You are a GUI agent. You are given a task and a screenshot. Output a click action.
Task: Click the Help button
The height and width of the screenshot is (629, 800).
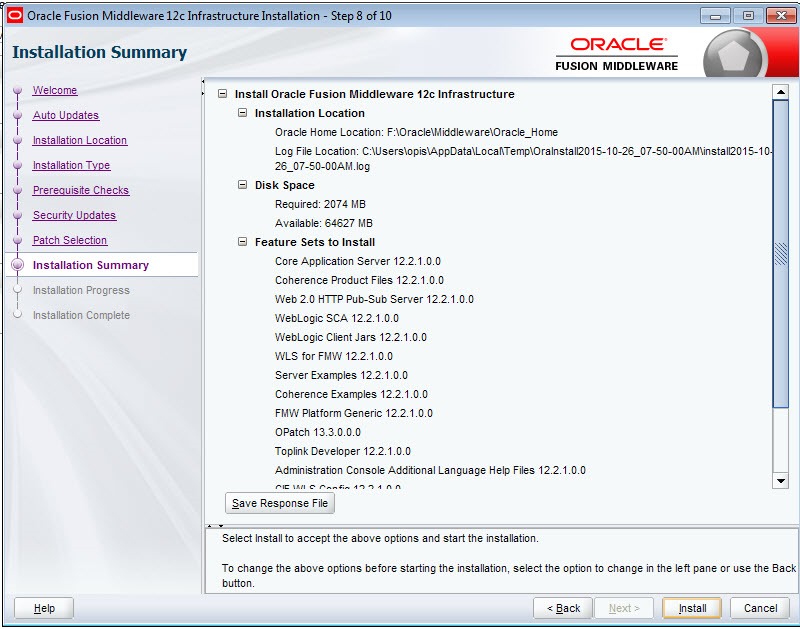pyautogui.click(x=44, y=608)
